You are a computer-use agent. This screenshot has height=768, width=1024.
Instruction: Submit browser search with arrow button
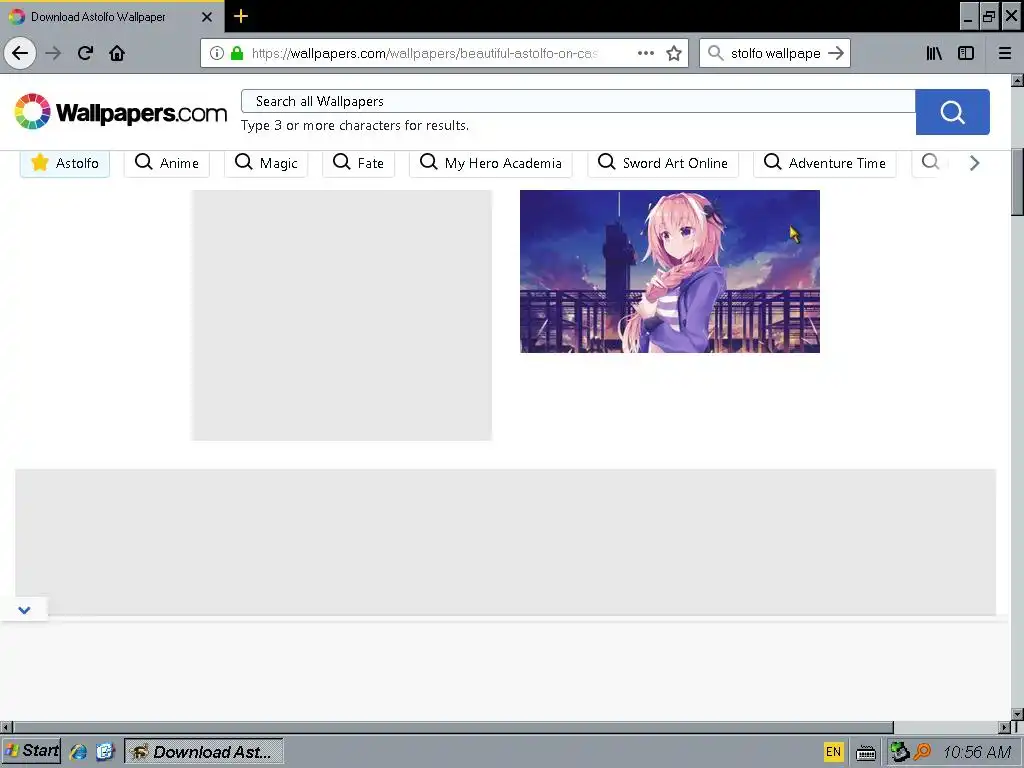(836, 53)
